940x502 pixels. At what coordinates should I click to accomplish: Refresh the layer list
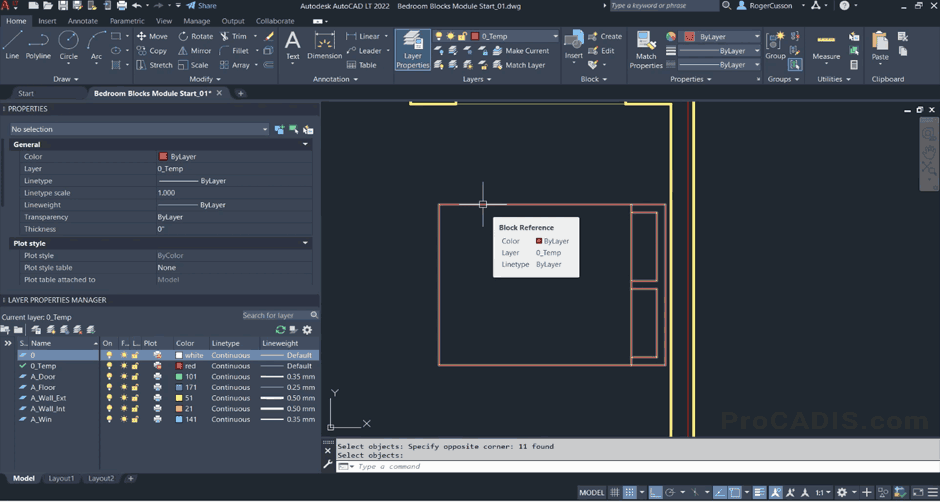280,330
